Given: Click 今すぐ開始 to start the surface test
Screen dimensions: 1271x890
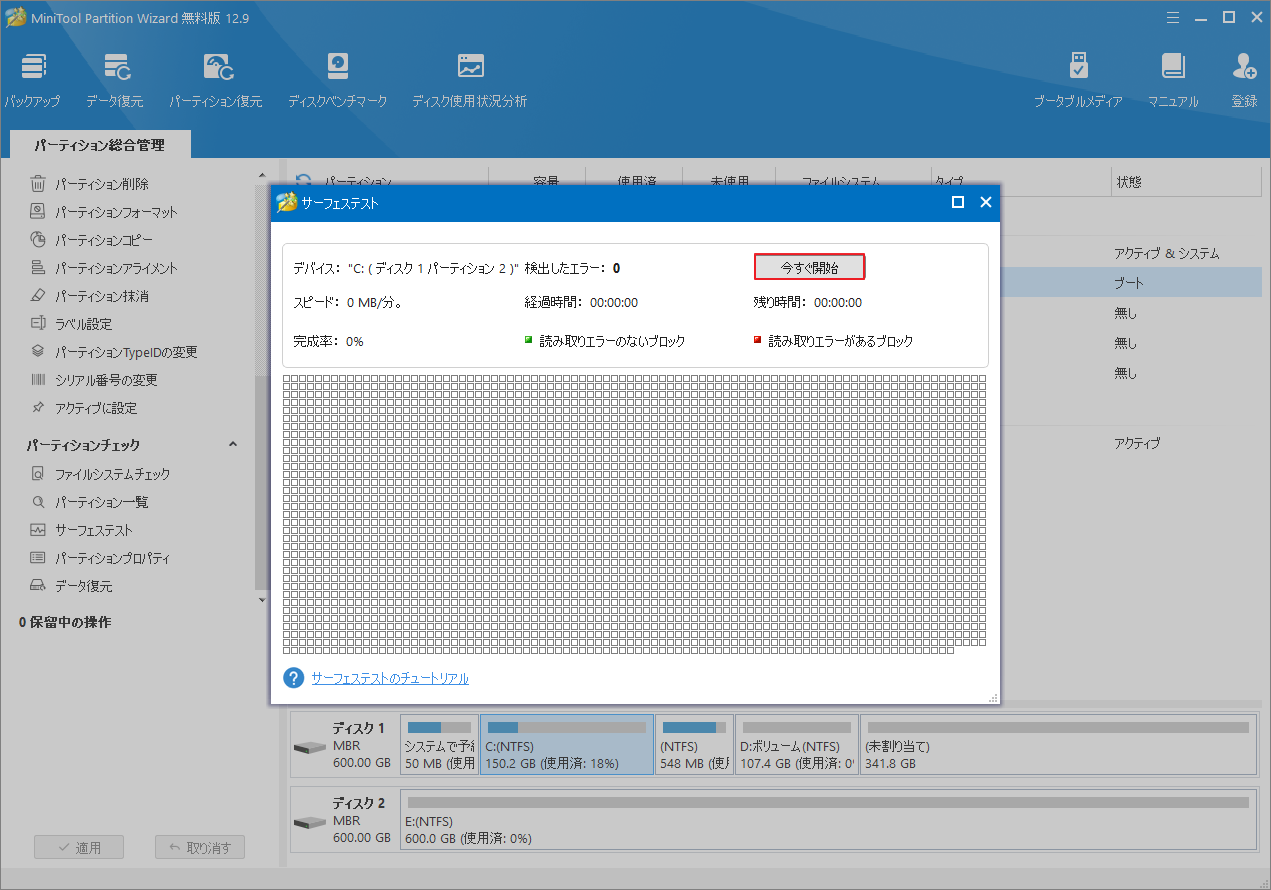Looking at the screenshot, I should 809,266.
